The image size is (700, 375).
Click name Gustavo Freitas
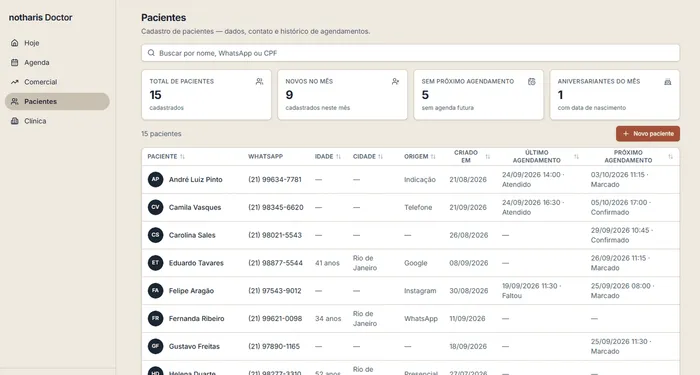coord(194,346)
